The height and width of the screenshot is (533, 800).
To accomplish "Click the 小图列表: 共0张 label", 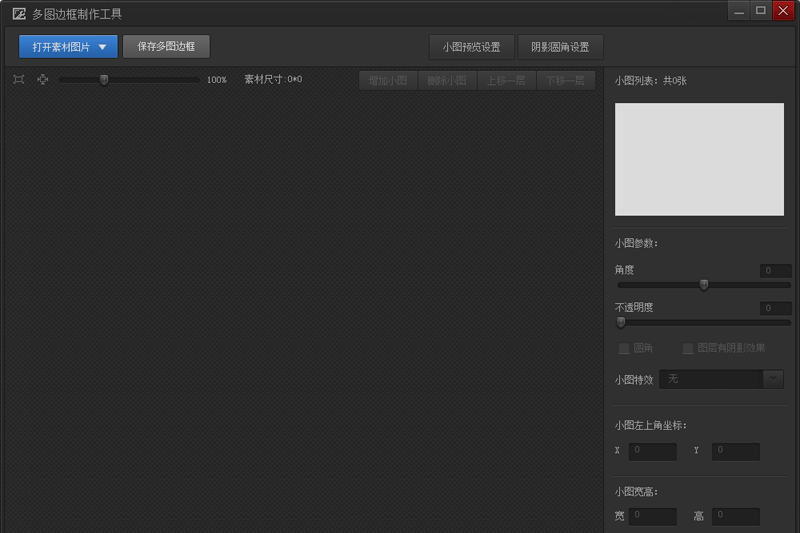I will point(651,81).
